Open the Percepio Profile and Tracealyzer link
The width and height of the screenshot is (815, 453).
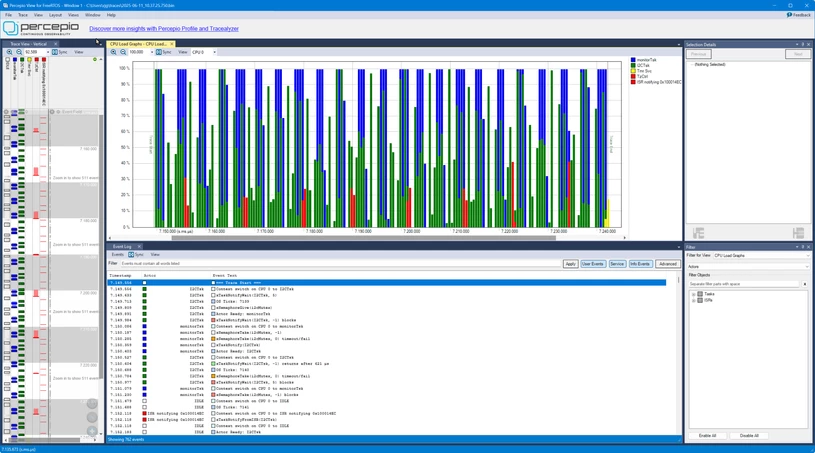click(x=164, y=29)
